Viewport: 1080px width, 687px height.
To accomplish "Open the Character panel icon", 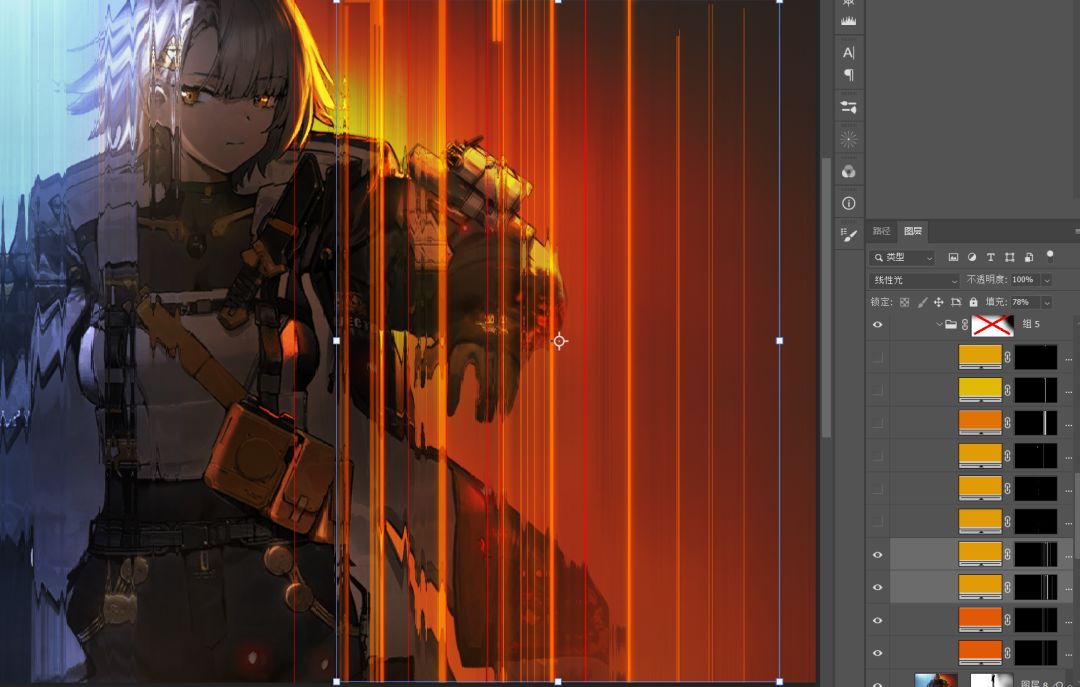I will pos(849,52).
